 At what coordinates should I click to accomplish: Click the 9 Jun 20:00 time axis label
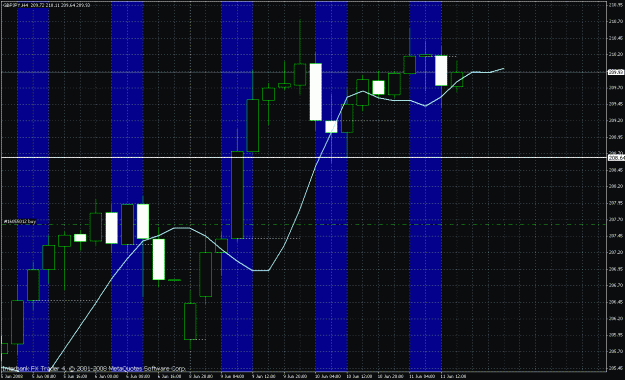click(295, 376)
